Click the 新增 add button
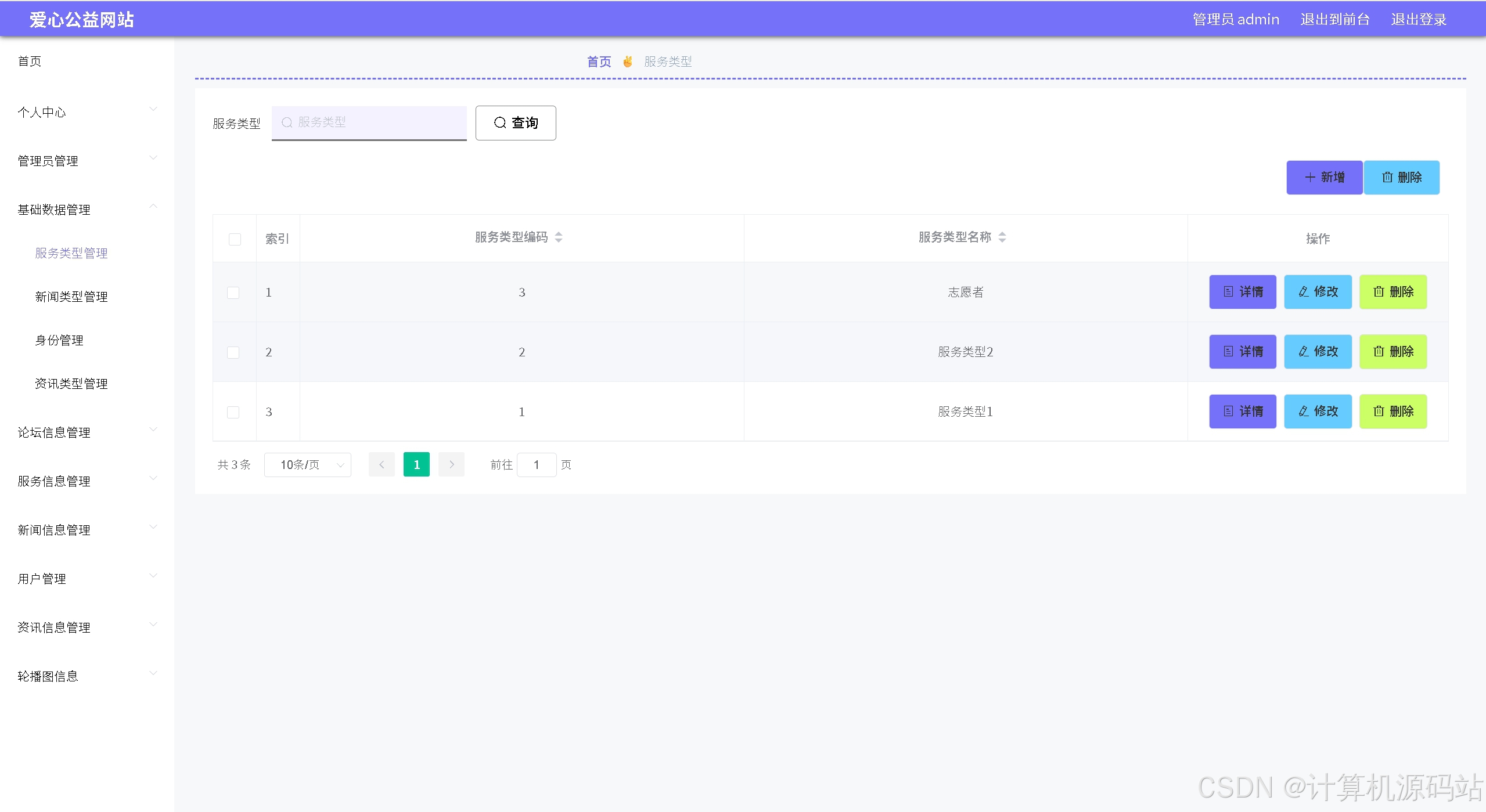 1324,177
